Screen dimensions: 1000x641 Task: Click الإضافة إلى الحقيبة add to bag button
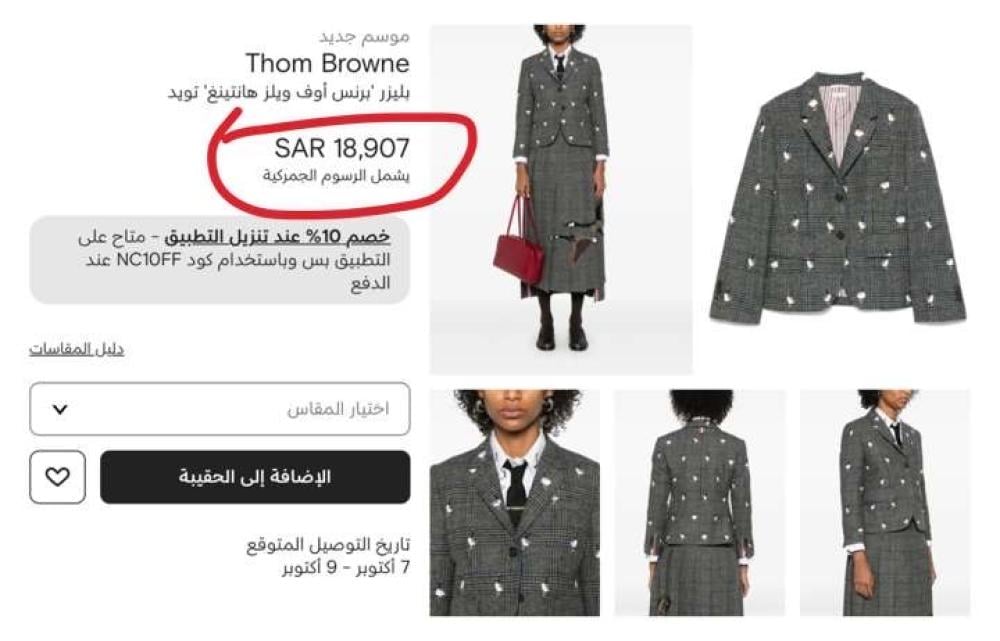pos(255,477)
